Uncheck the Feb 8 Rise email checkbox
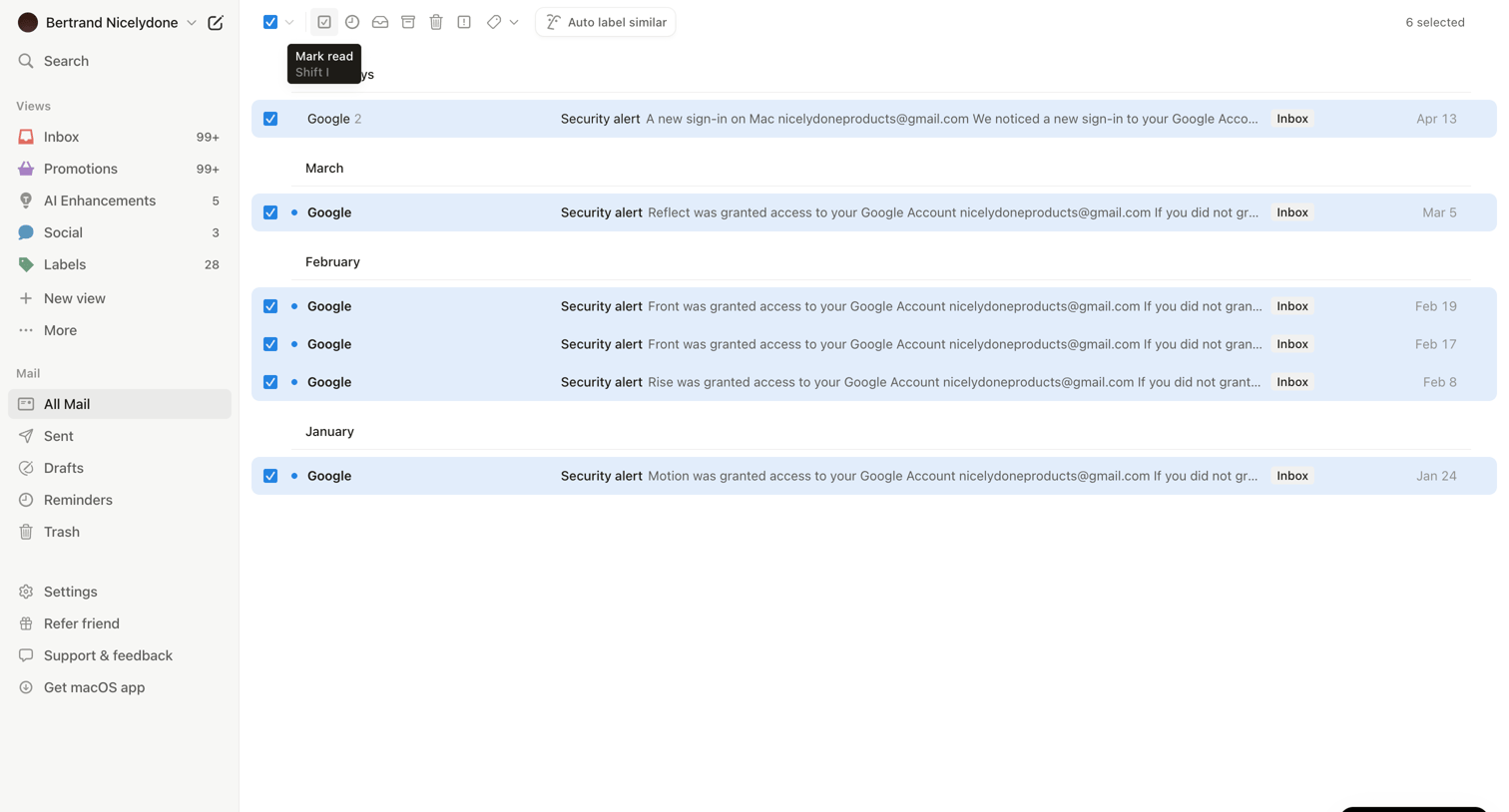The width and height of the screenshot is (1509, 812). point(270,382)
